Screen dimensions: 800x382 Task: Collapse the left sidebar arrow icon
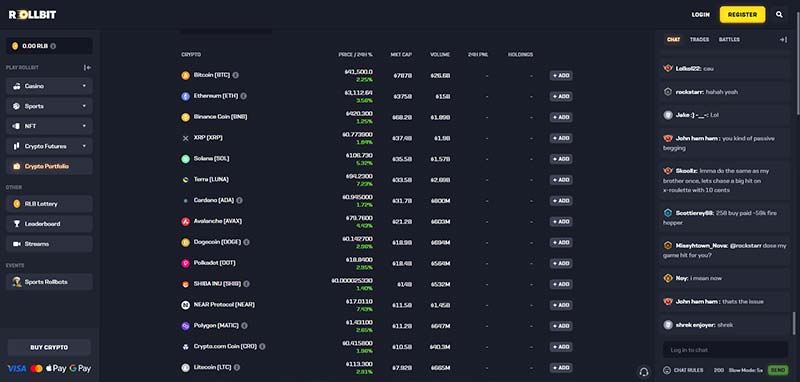click(x=87, y=67)
